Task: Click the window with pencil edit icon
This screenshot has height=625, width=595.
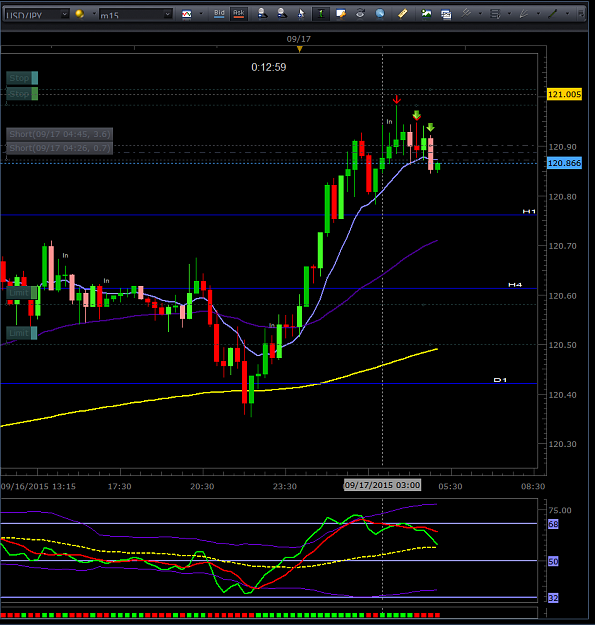Action: coord(341,14)
